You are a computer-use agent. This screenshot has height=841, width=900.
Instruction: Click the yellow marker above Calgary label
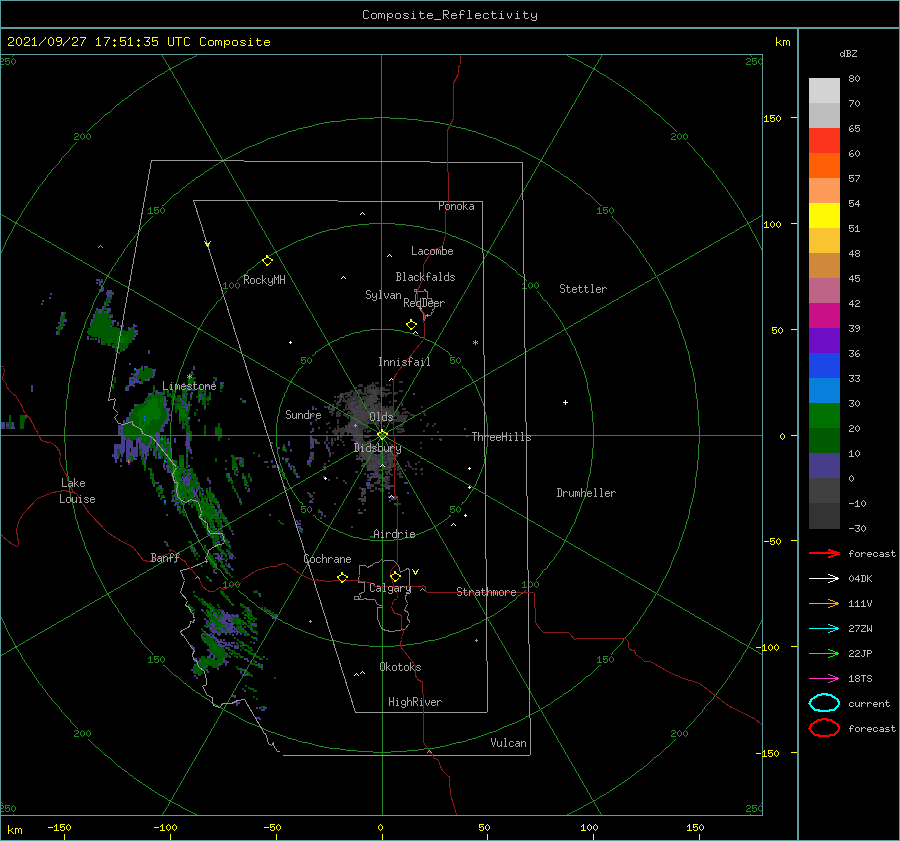click(395, 576)
